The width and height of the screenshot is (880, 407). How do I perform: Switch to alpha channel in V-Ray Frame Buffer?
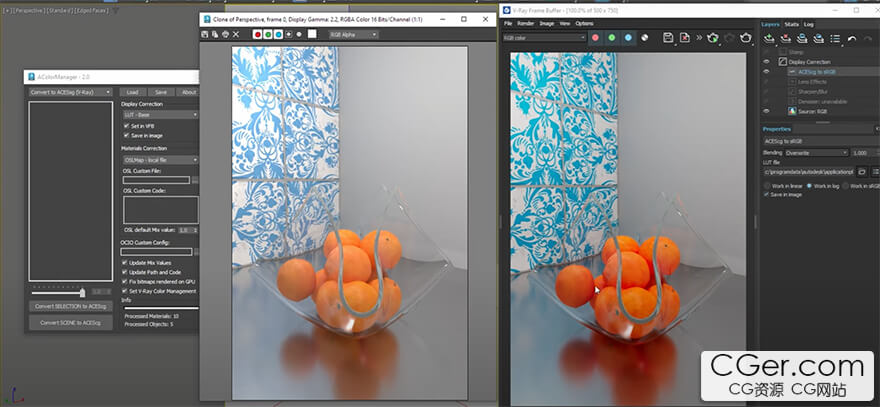pos(644,38)
